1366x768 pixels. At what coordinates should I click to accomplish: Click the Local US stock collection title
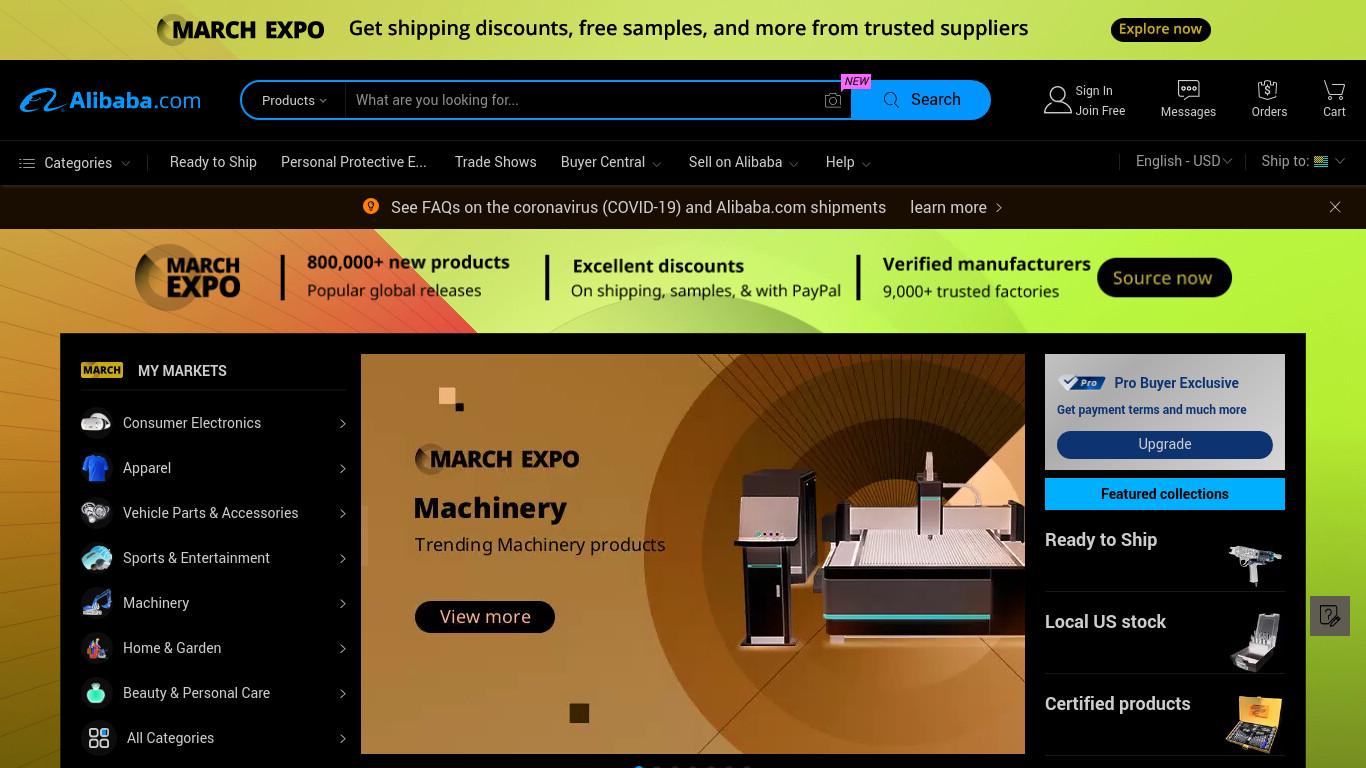coord(1105,622)
